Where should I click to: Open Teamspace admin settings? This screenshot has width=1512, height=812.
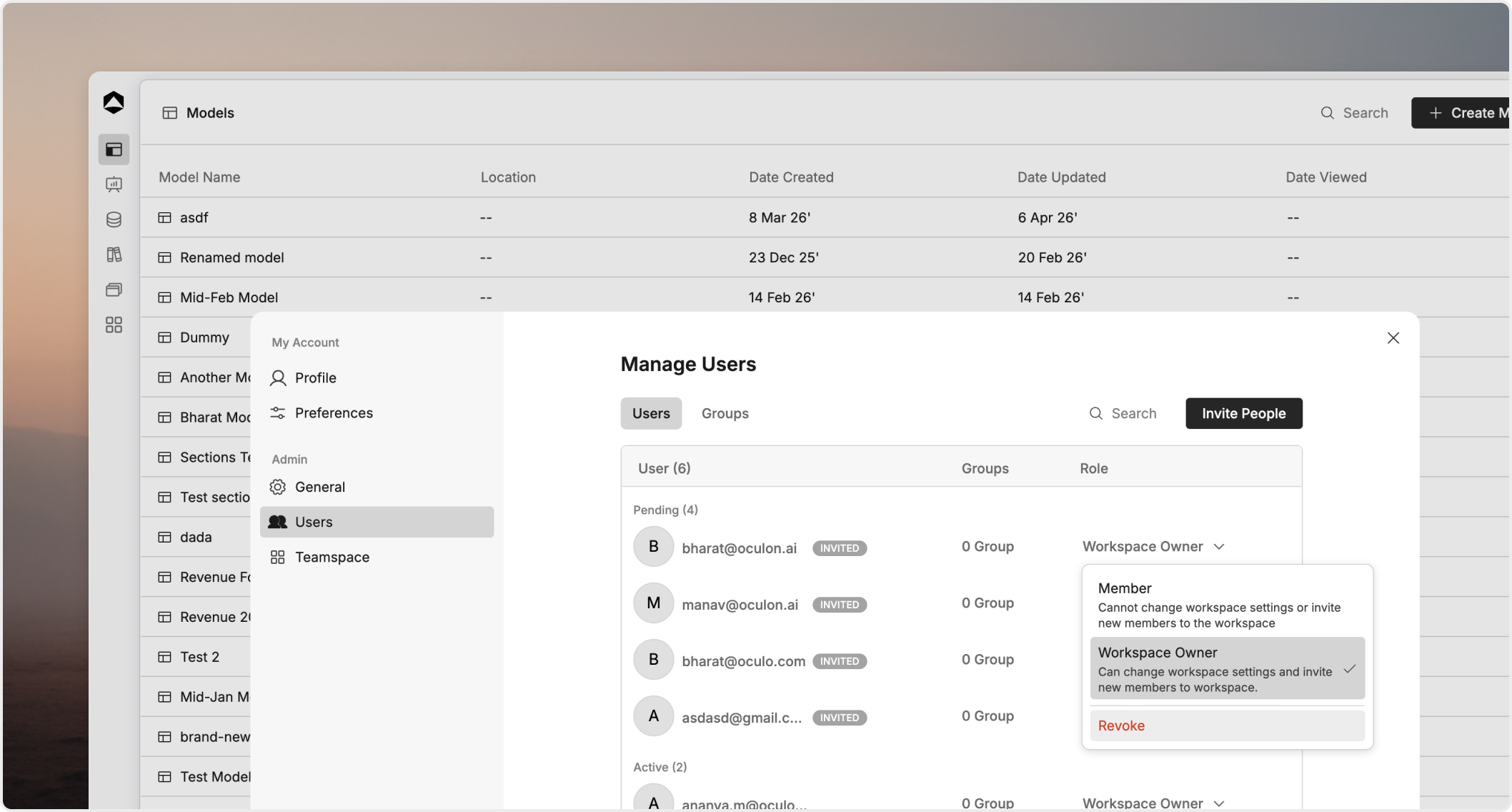377,557
